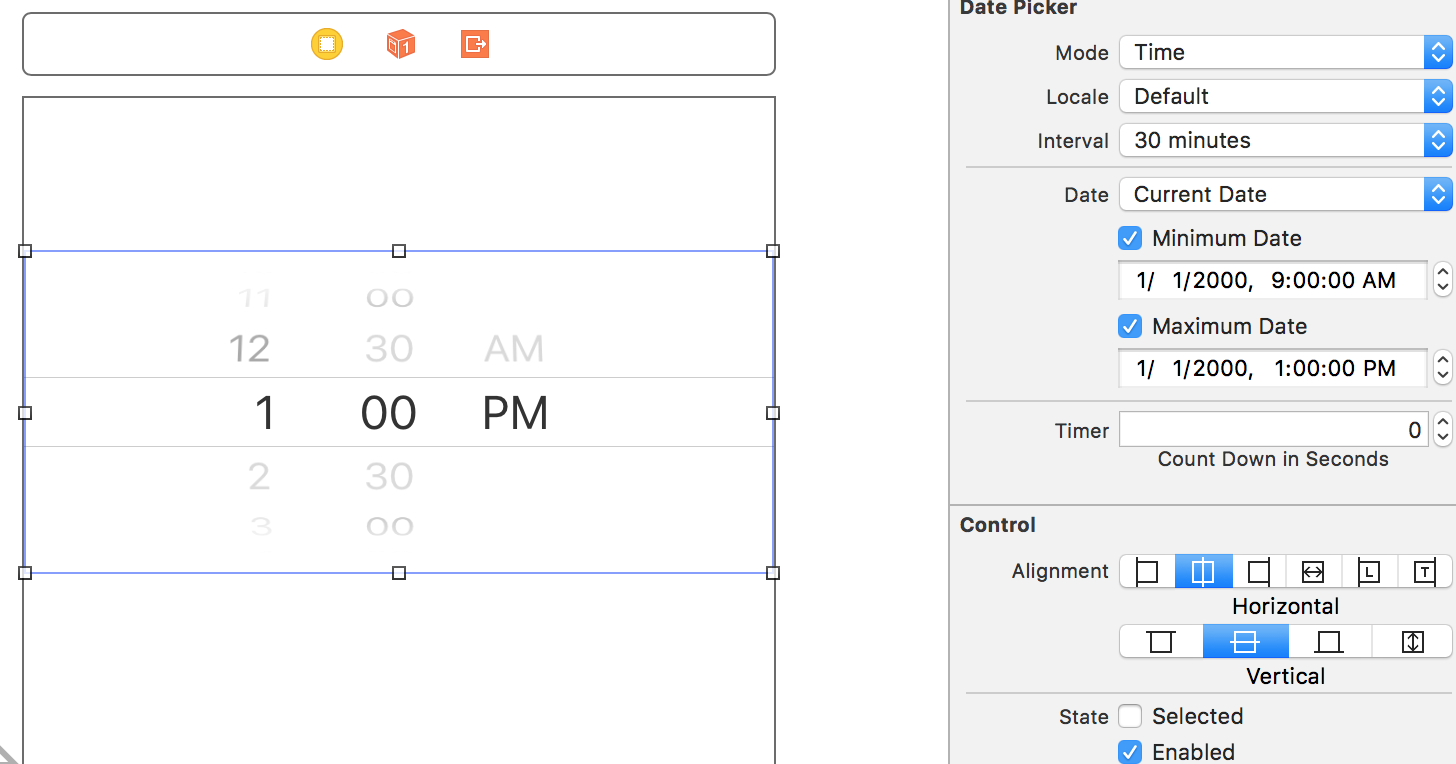Click the Timer countdown seconds field
This screenshot has width=1456, height=764.
(x=1273, y=431)
